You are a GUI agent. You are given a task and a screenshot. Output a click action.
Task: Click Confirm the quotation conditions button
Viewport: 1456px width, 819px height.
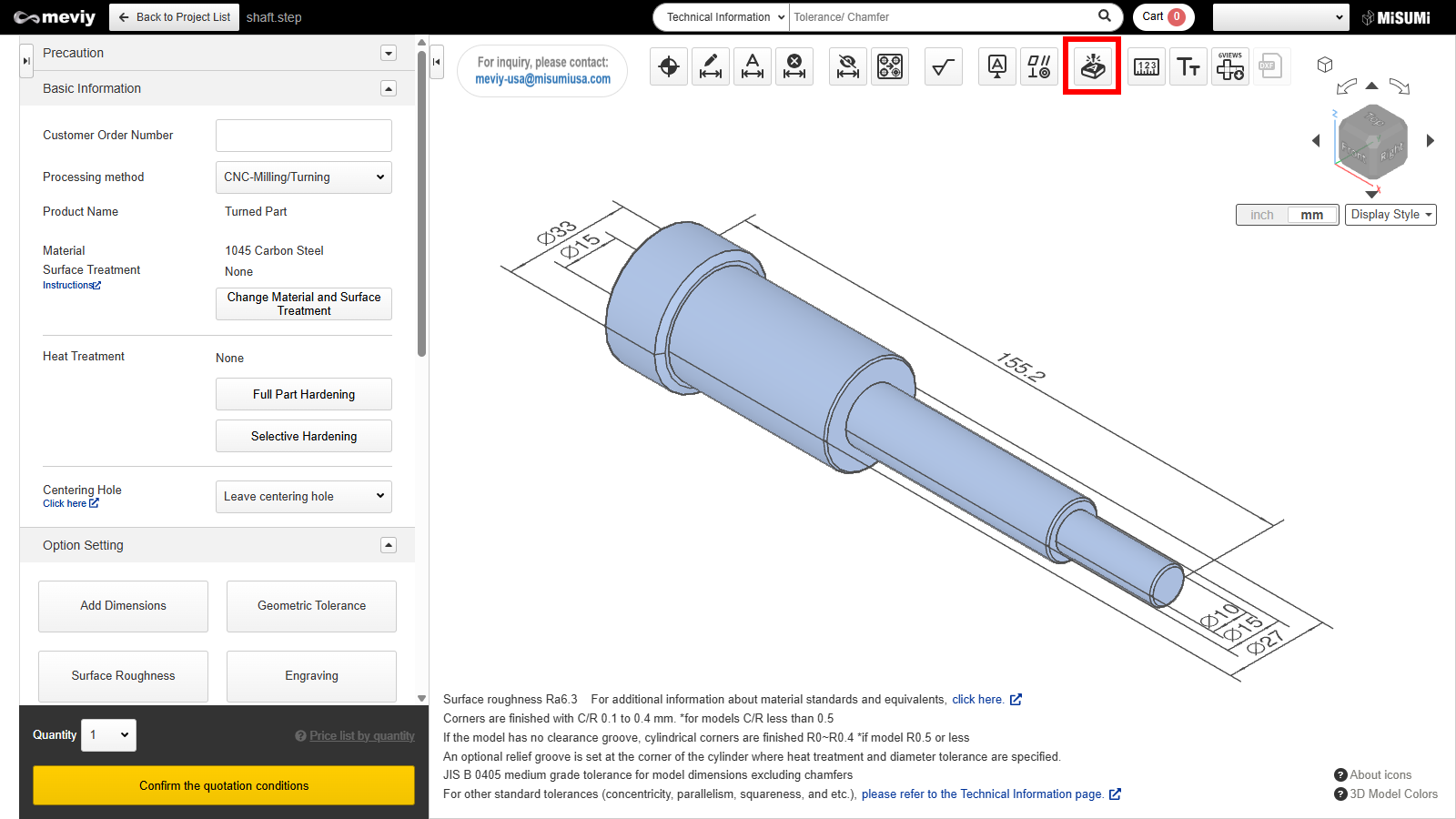(x=224, y=785)
